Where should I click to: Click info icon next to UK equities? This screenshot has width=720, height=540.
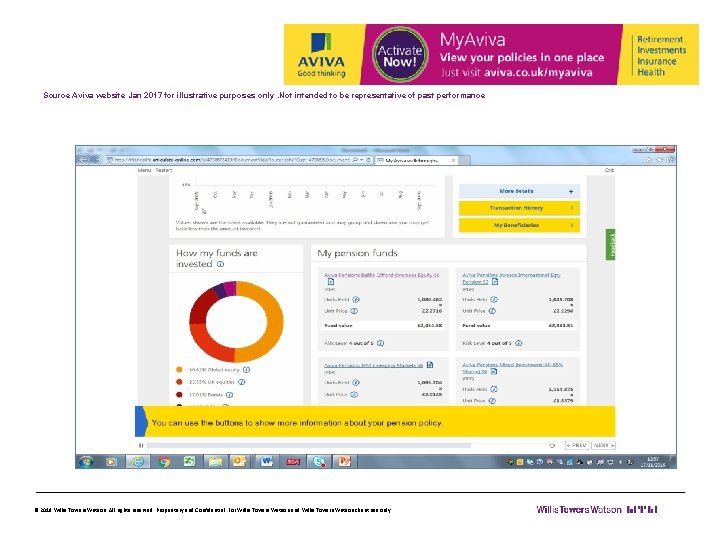click(x=242, y=382)
